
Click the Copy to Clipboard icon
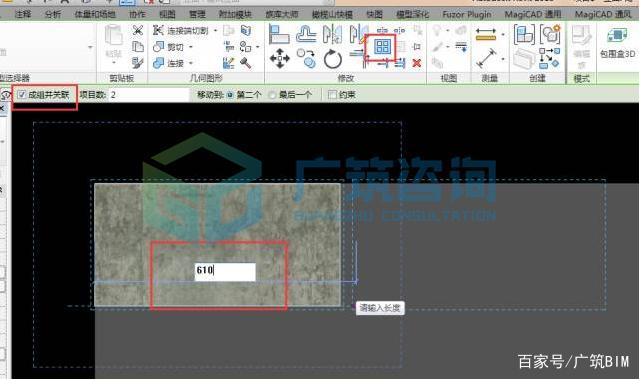(138, 46)
